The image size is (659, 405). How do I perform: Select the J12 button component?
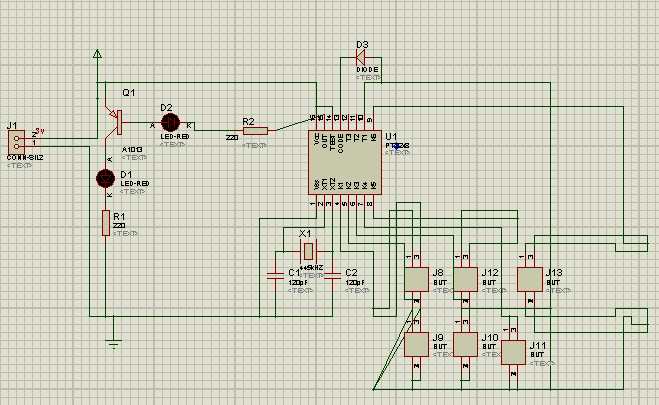click(465, 279)
